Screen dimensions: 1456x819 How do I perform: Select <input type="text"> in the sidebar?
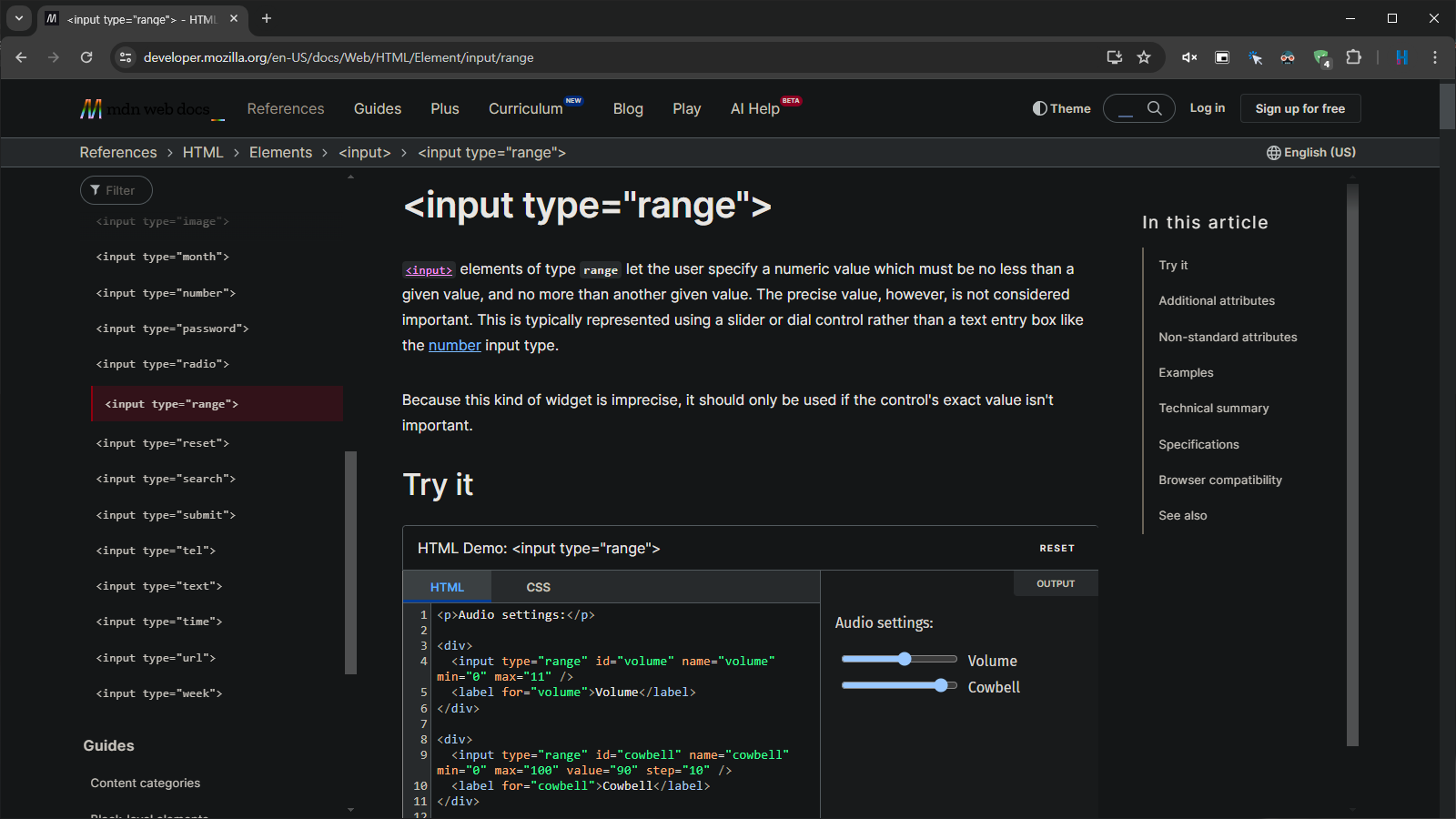coord(159,586)
